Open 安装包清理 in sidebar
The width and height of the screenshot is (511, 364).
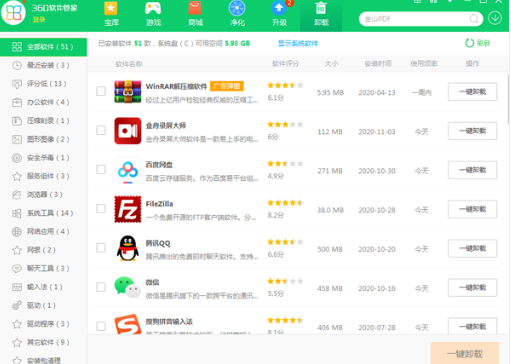pyautogui.click(x=43, y=360)
